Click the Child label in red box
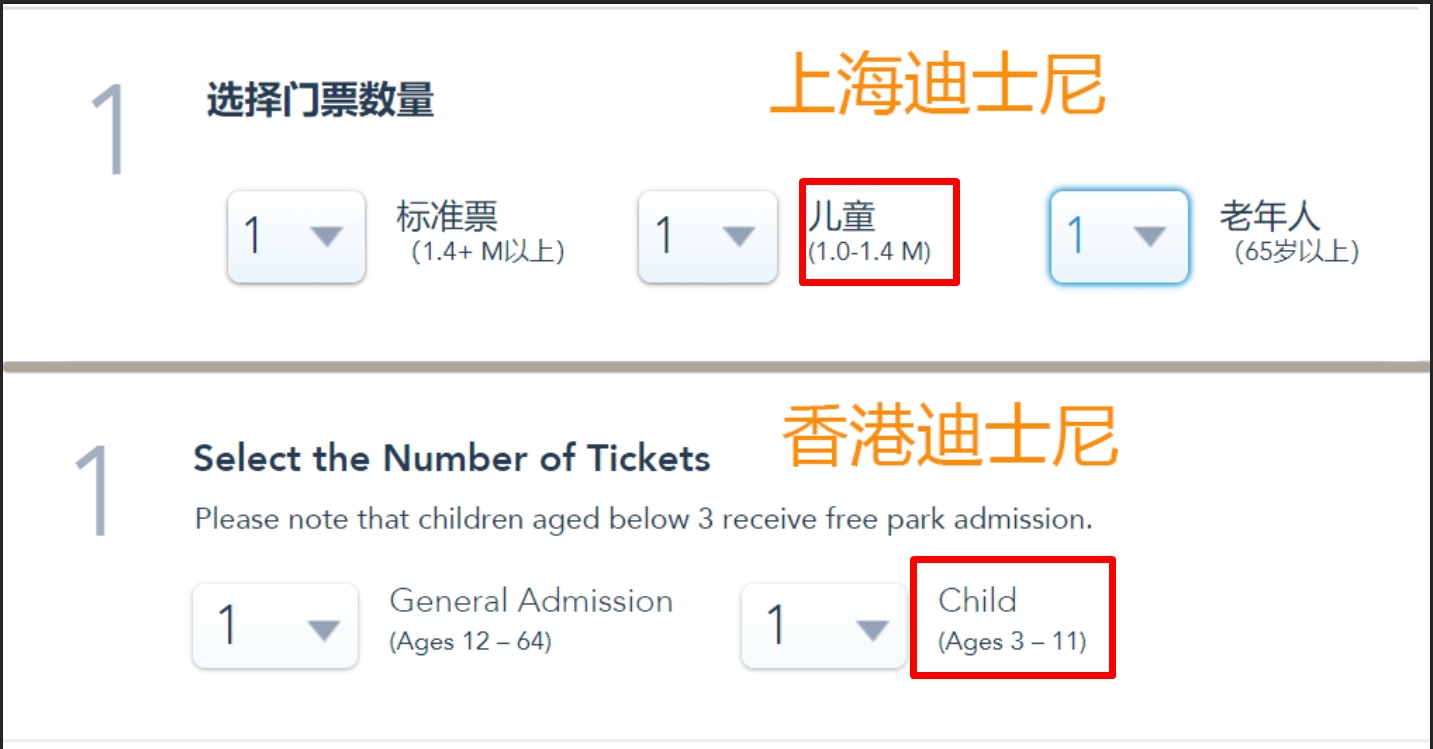Image resolution: width=1433 pixels, height=749 pixels. tap(977, 600)
